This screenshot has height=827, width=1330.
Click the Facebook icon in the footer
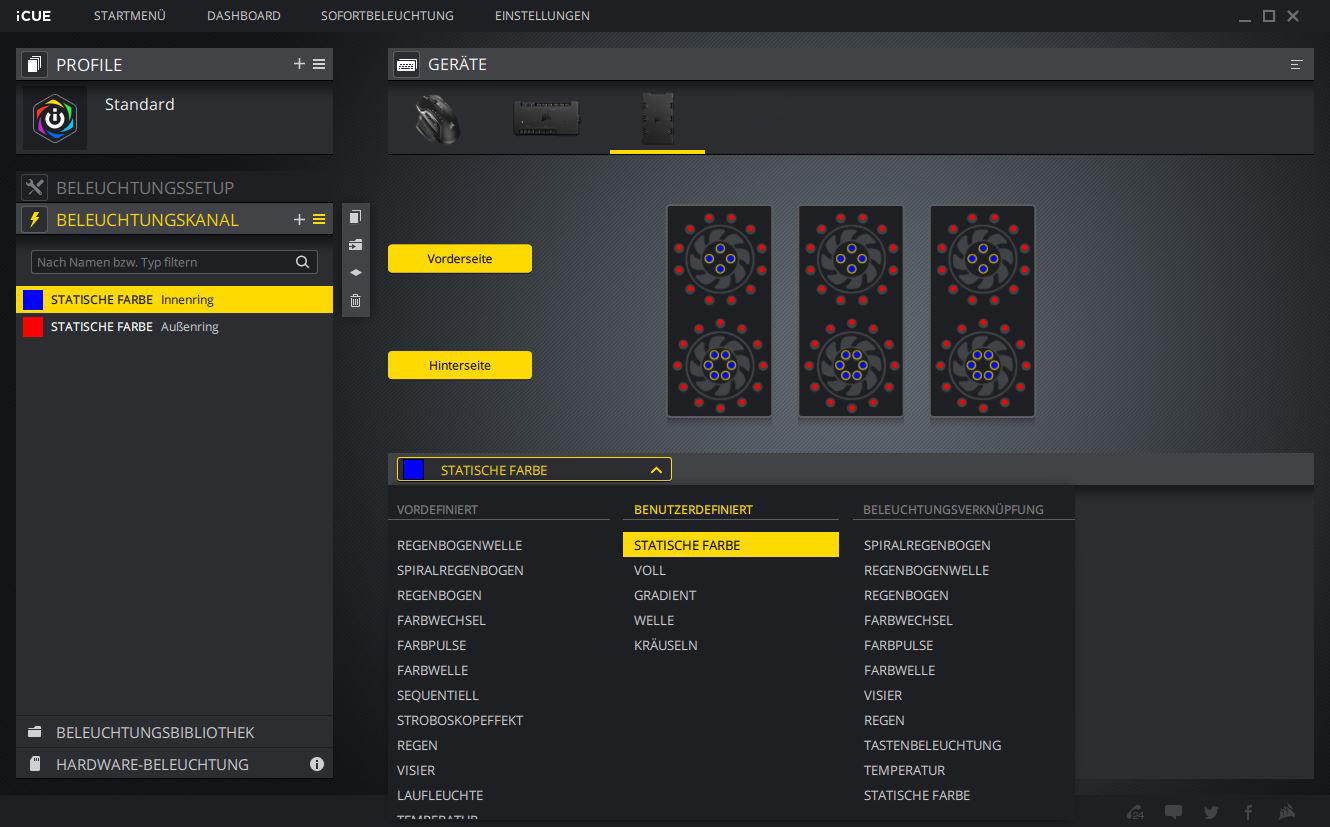1248,812
